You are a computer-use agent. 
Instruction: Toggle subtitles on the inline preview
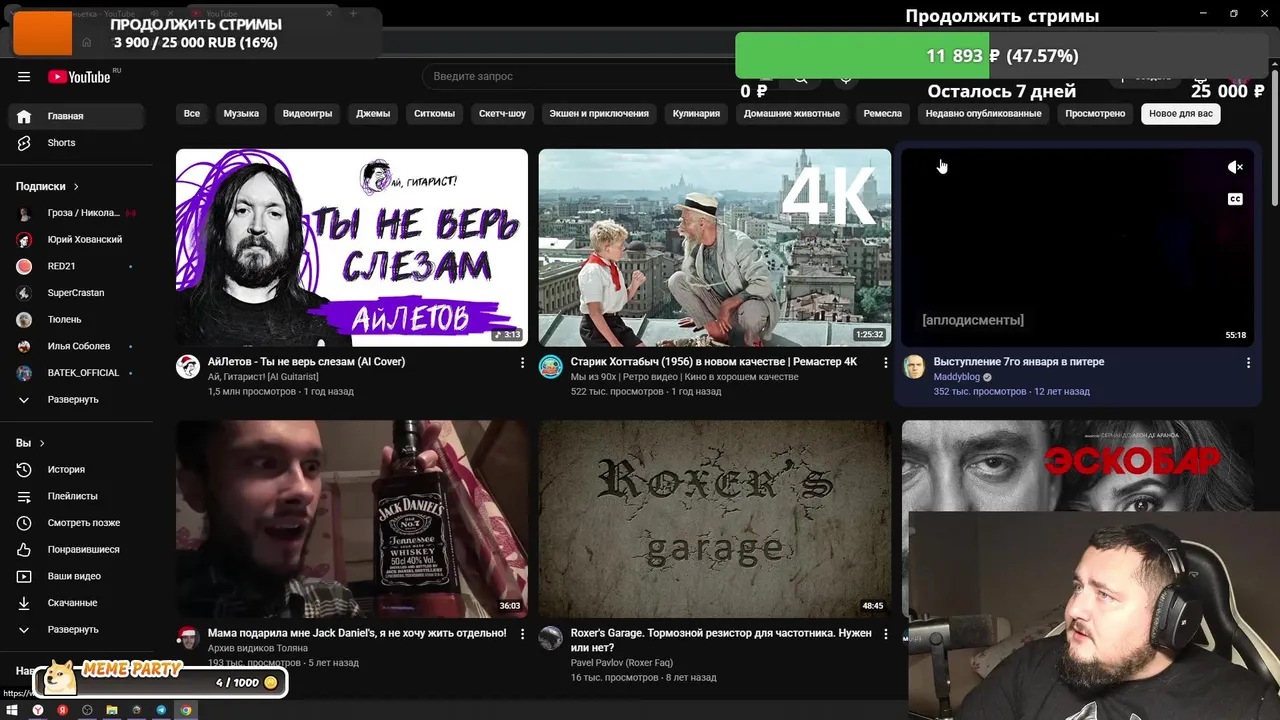coord(1235,199)
